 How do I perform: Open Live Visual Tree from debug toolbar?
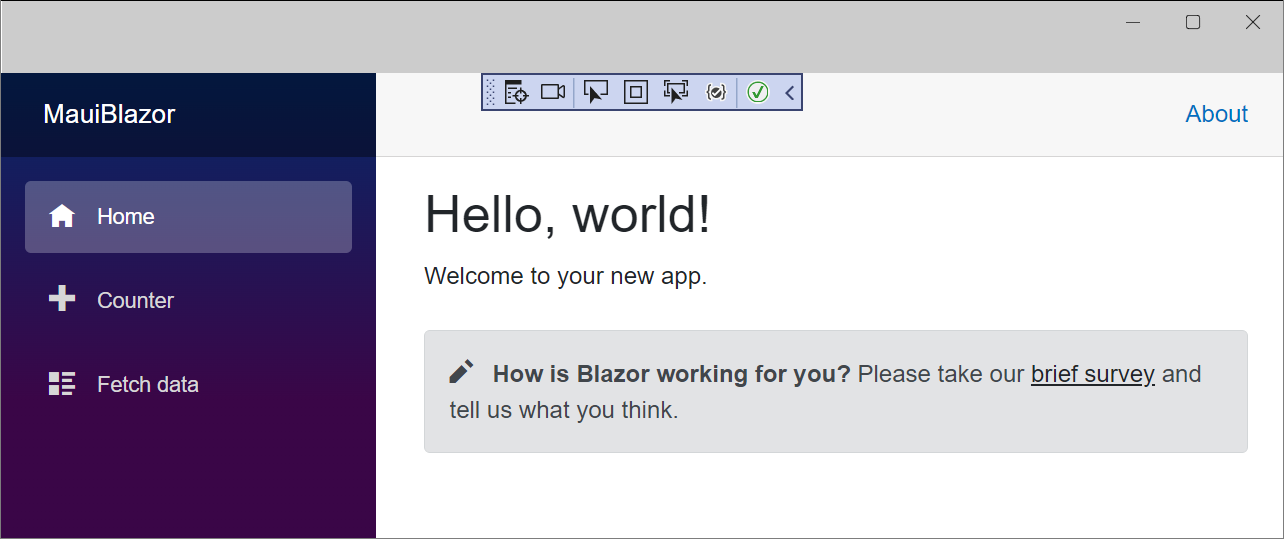516,93
